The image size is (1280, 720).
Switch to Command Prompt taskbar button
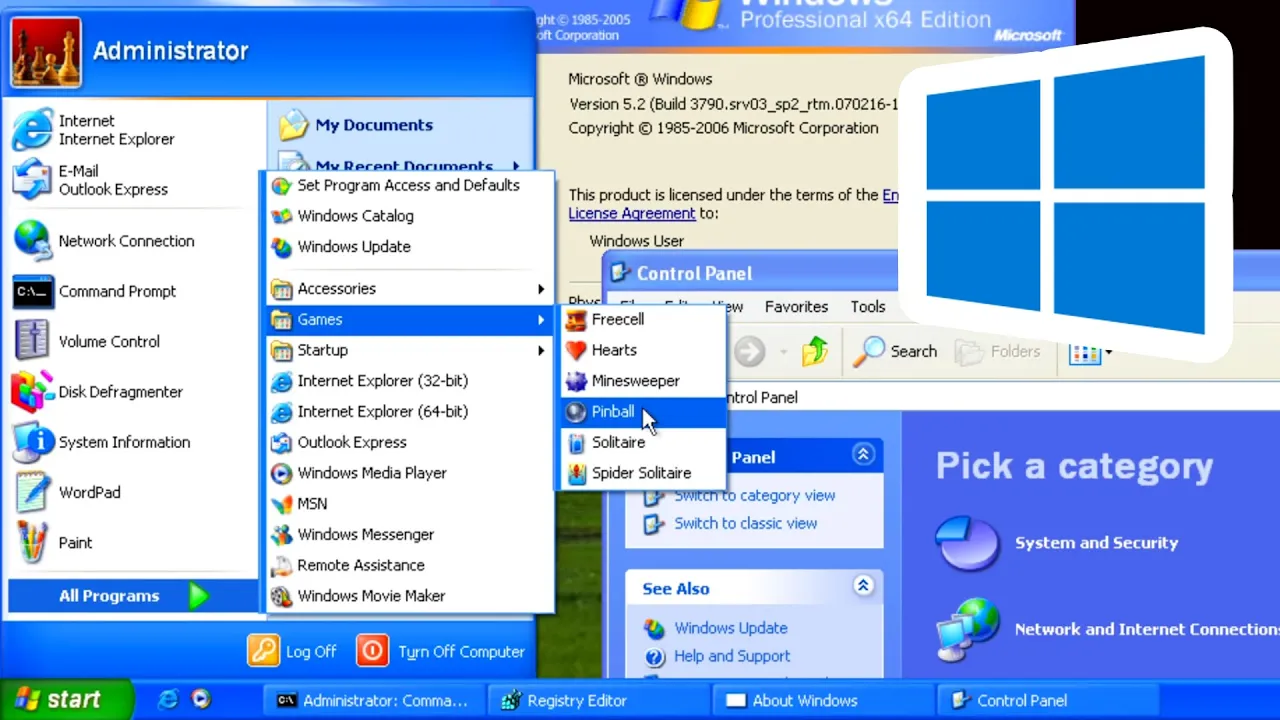(x=373, y=701)
